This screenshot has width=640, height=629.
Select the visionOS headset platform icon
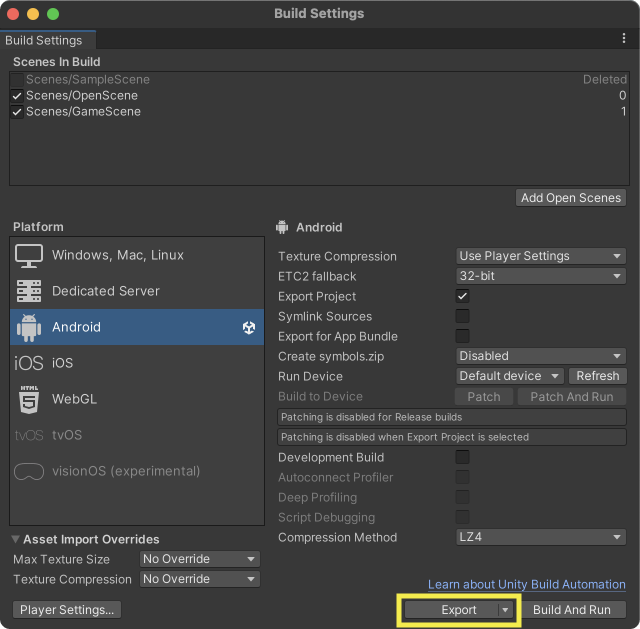click(29, 471)
